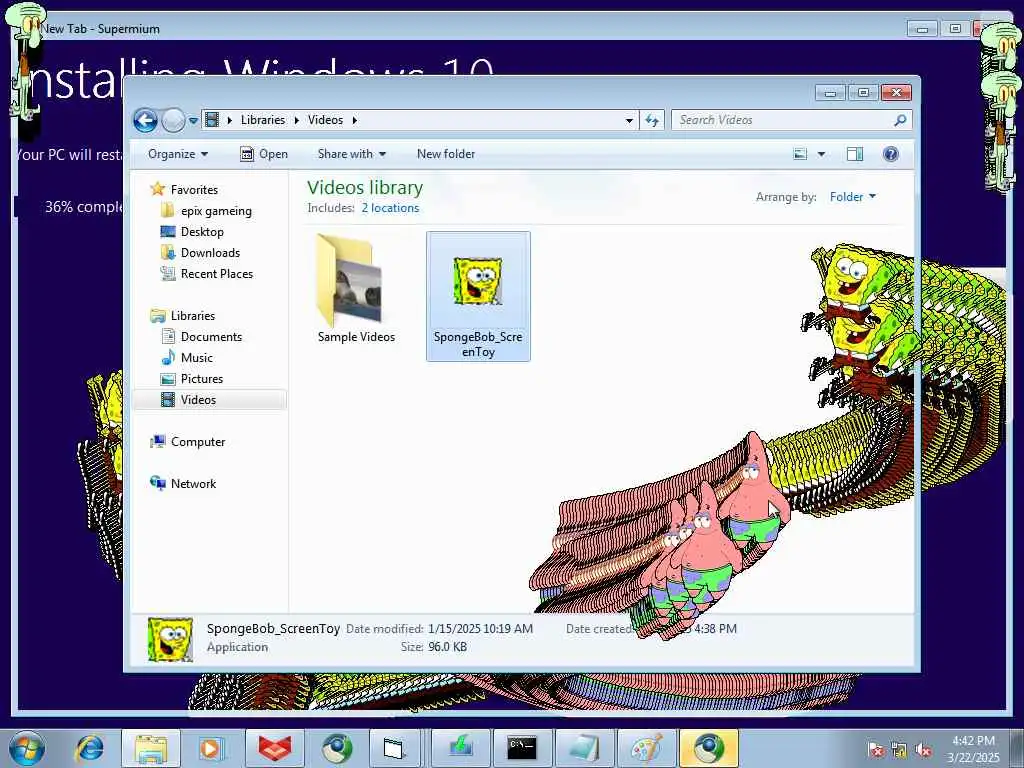The image size is (1024, 768).
Task: Open Computer in the navigation pane
Action: click(x=197, y=442)
